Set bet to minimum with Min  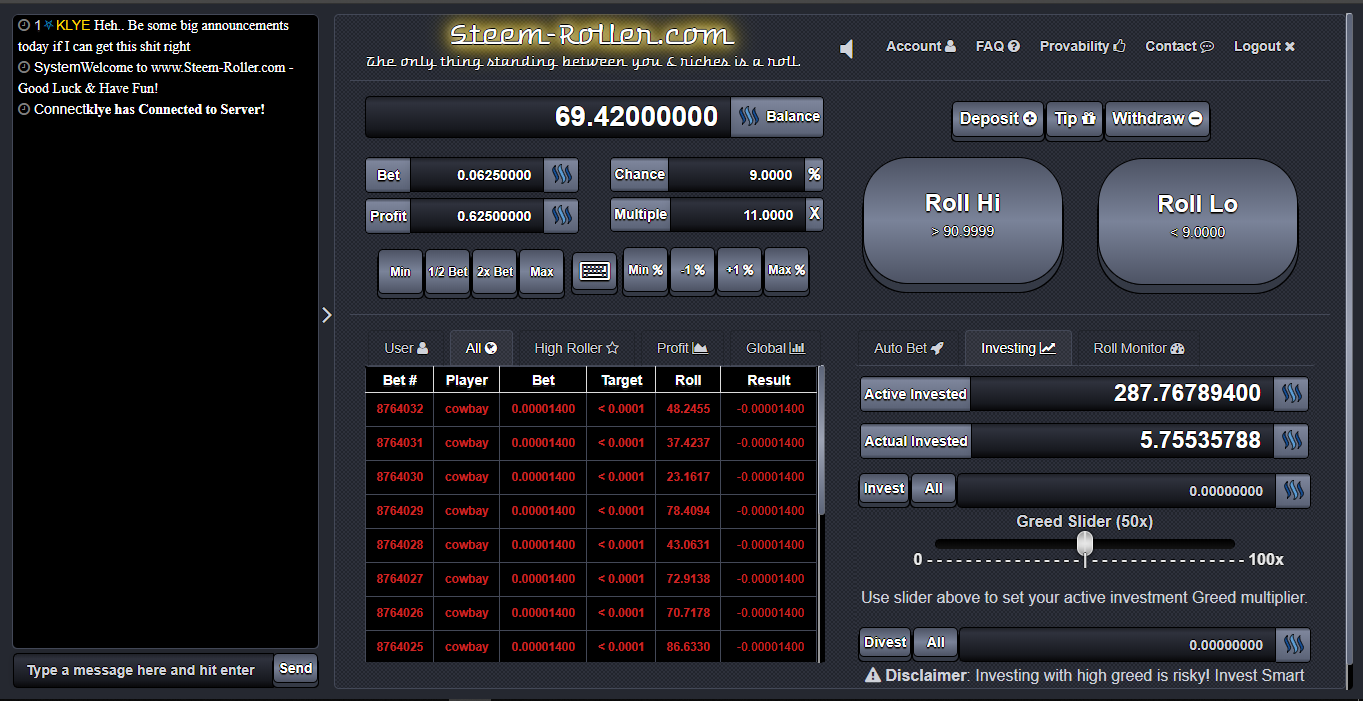pos(400,271)
